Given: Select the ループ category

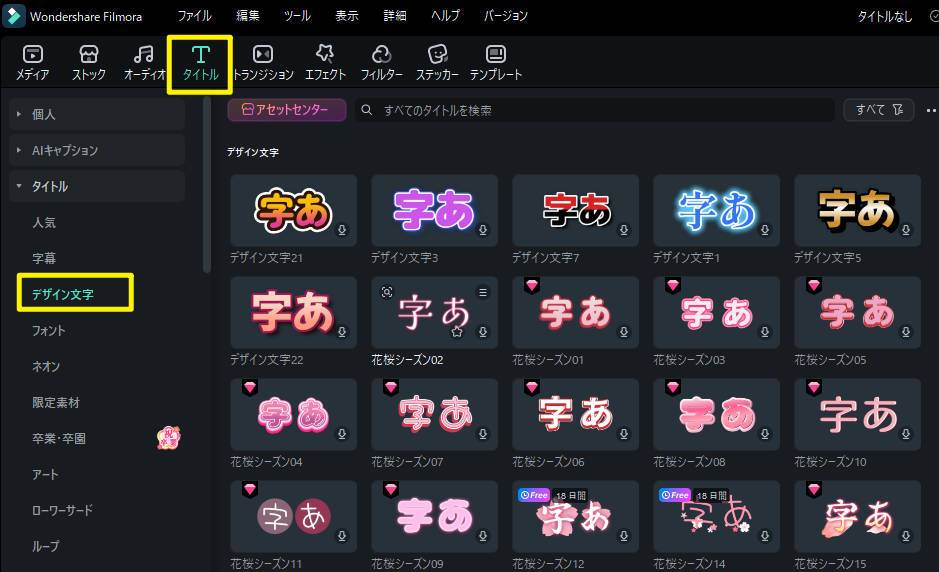Looking at the screenshot, I should 46,546.
